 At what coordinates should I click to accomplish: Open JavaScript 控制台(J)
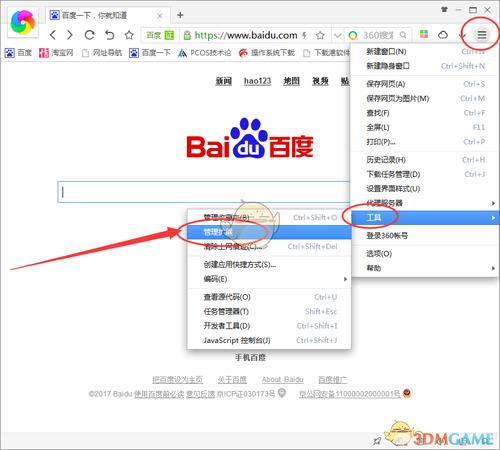click(x=269, y=340)
